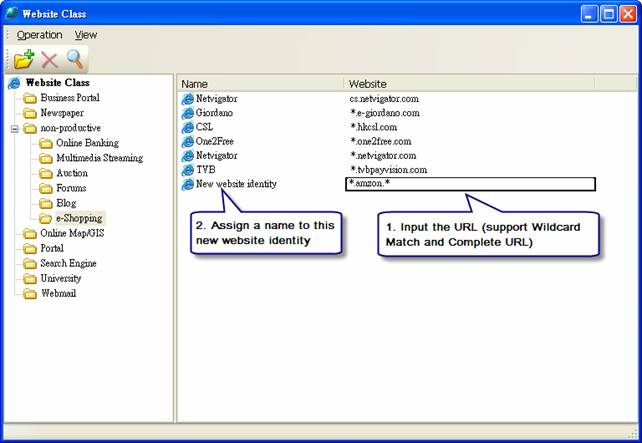Select the TVB list entry
Viewport: 642px width, 443px height.
pyautogui.click(x=206, y=170)
